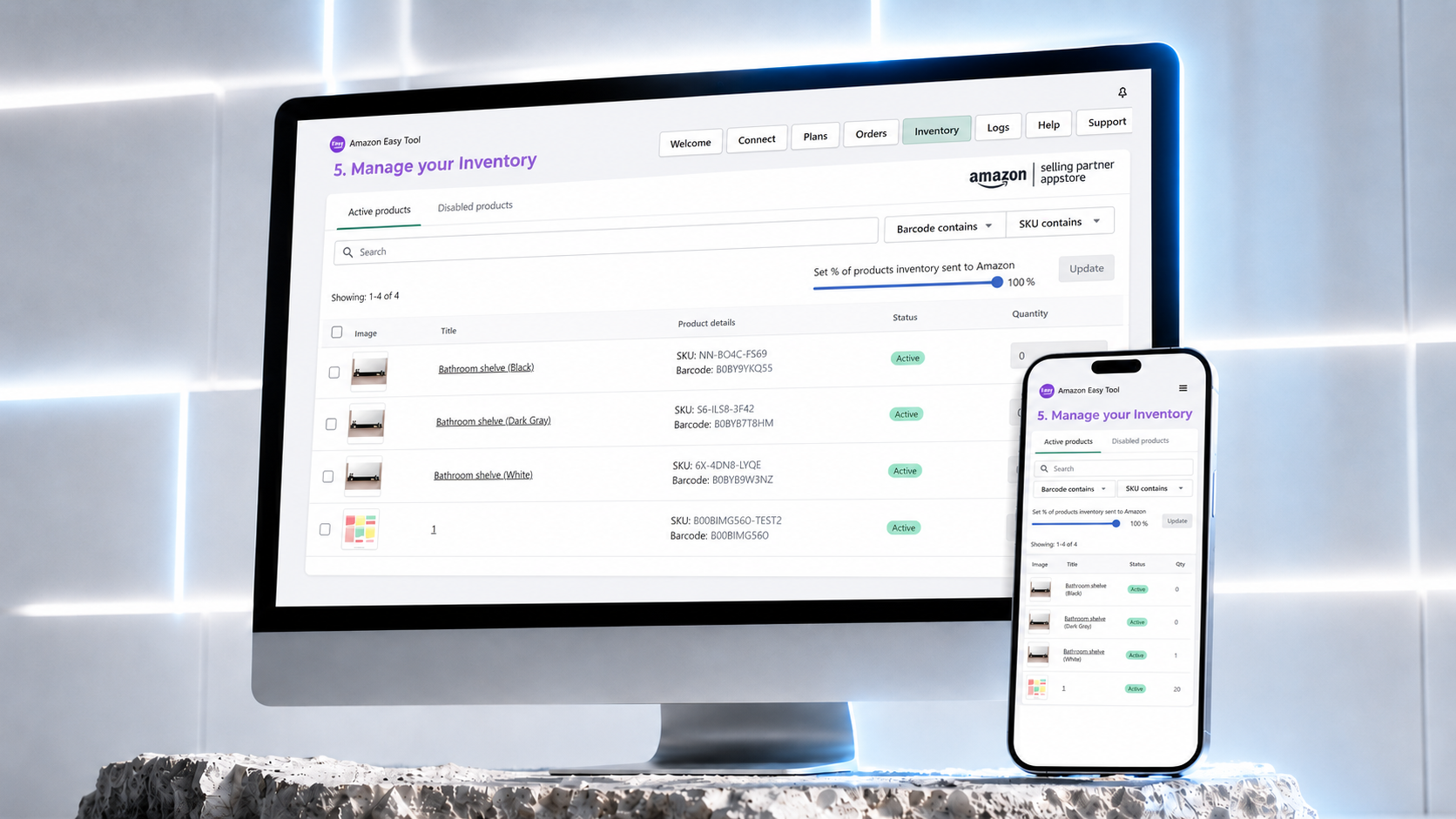Image resolution: width=1456 pixels, height=819 pixels.
Task: Open the phone Barcode contains dropdown
Action: click(x=1073, y=489)
